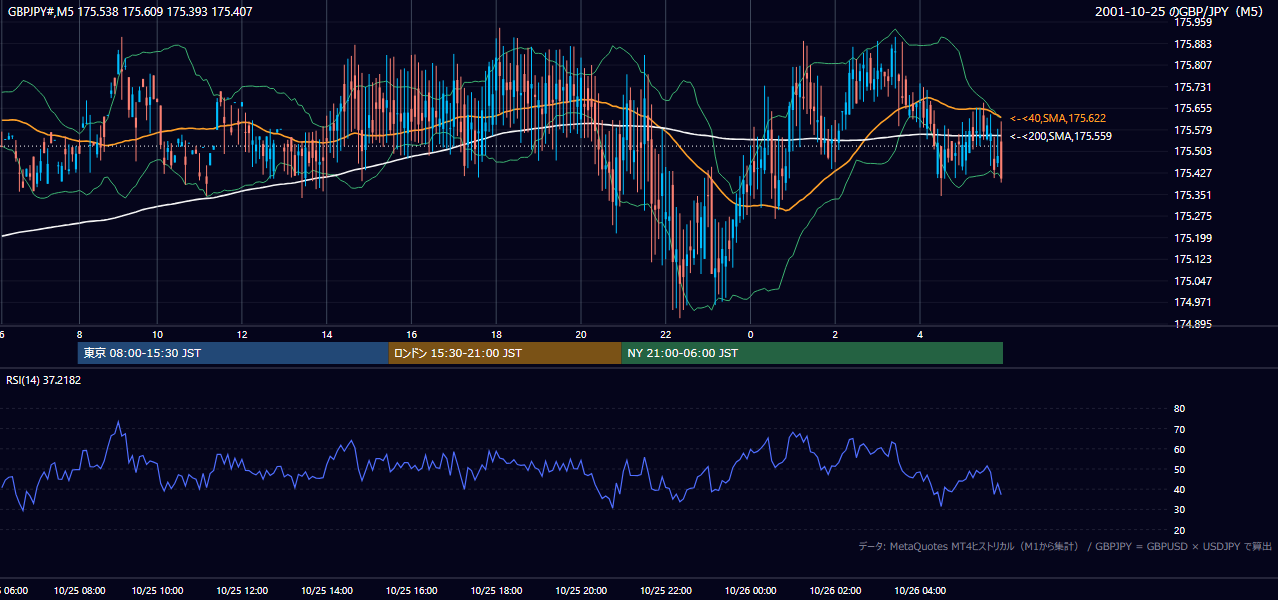Click RSI scale value 50

coord(1179,469)
